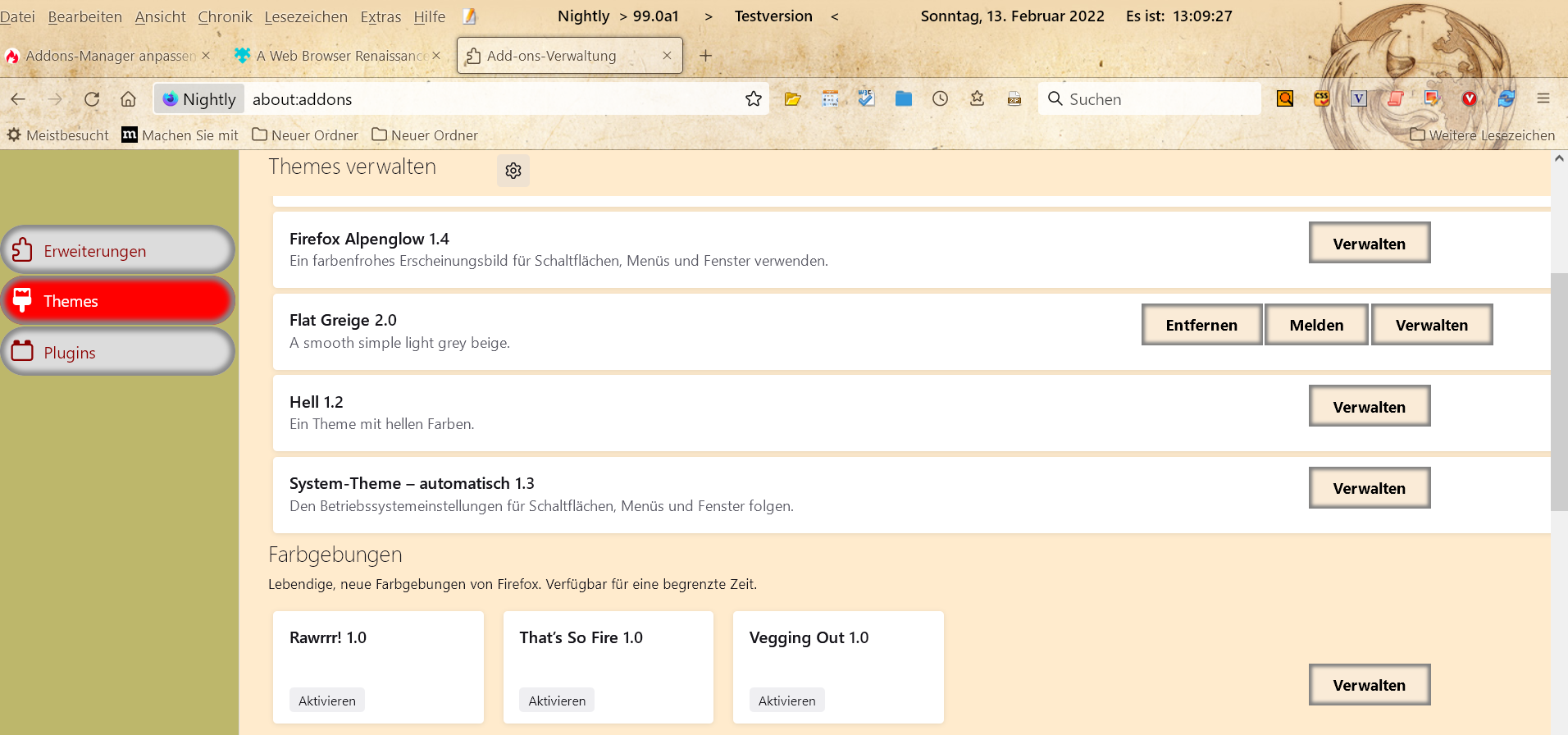Open history via the clock icon

(941, 99)
